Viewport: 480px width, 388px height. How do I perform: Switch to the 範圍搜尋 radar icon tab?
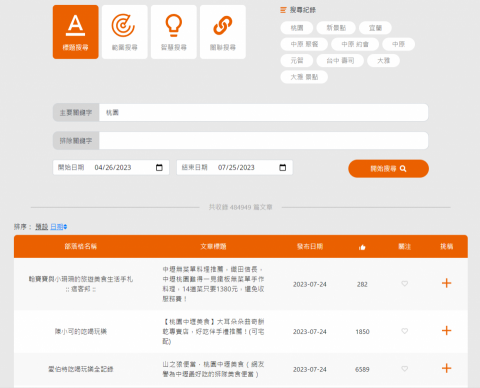pyautogui.click(x=125, y=32)
